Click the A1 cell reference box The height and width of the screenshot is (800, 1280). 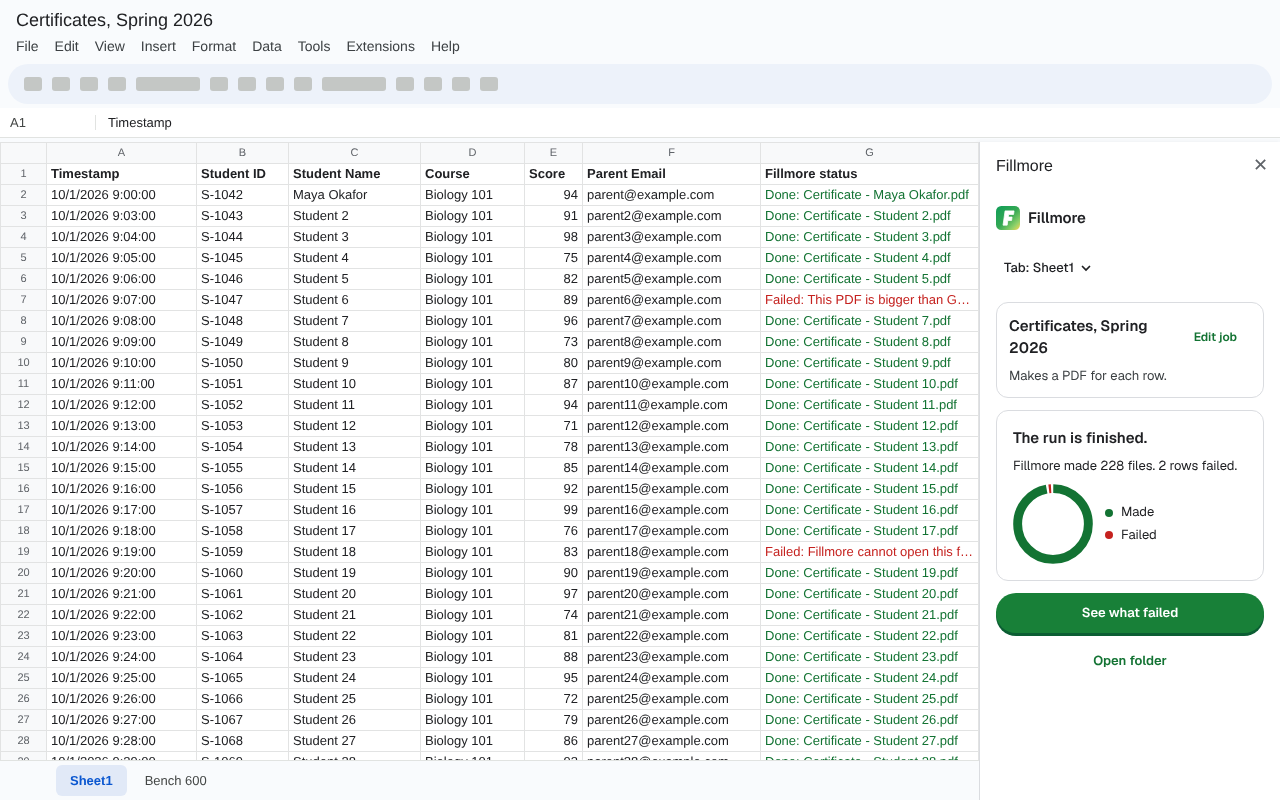tap(48, 122)
